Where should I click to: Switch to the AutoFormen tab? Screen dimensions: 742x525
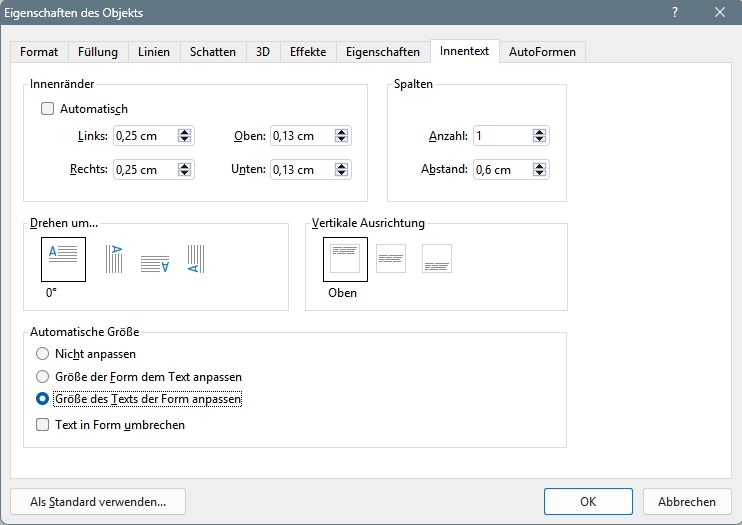click(x=542, y=52)
